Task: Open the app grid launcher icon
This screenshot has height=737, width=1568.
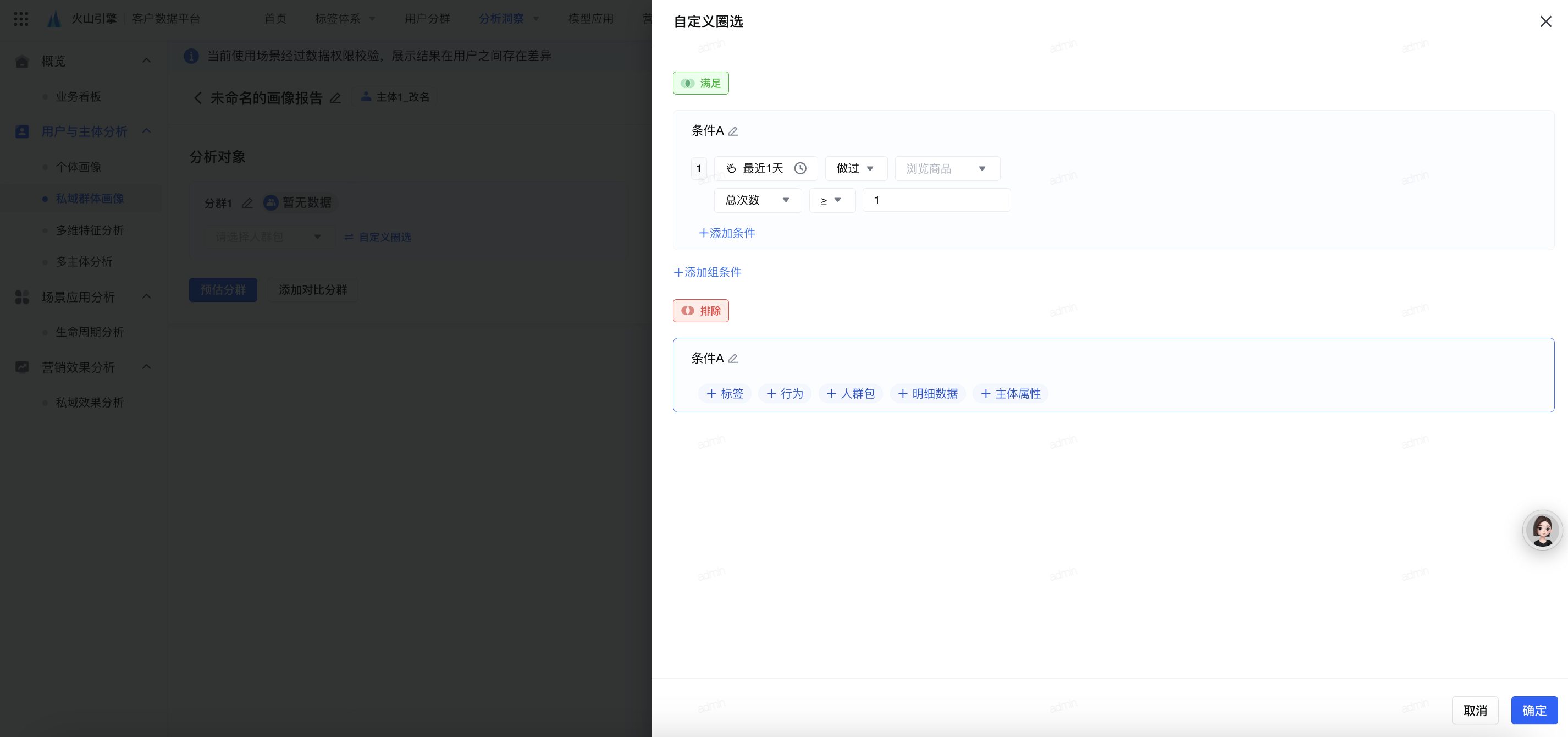Action: (21, 19)
